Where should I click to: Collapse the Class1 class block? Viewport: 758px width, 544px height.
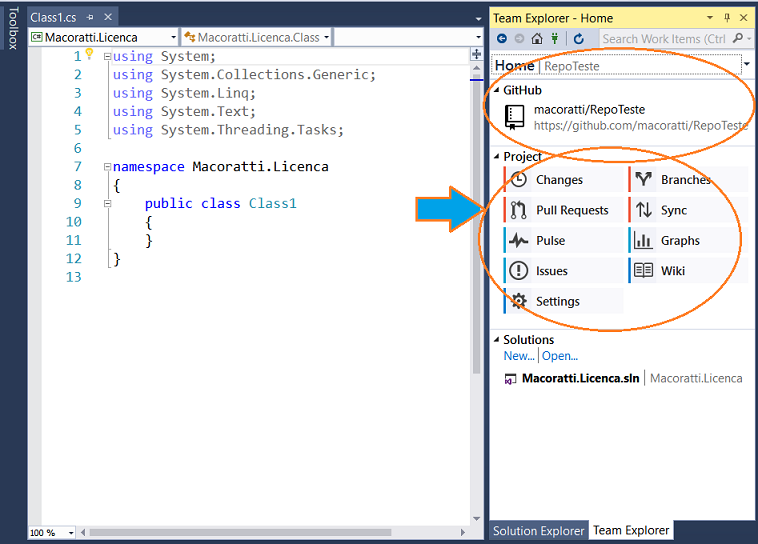107,204
